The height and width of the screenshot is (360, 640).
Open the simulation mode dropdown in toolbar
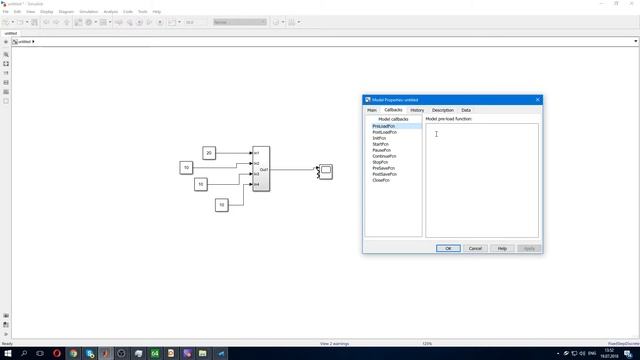[240, 22]
